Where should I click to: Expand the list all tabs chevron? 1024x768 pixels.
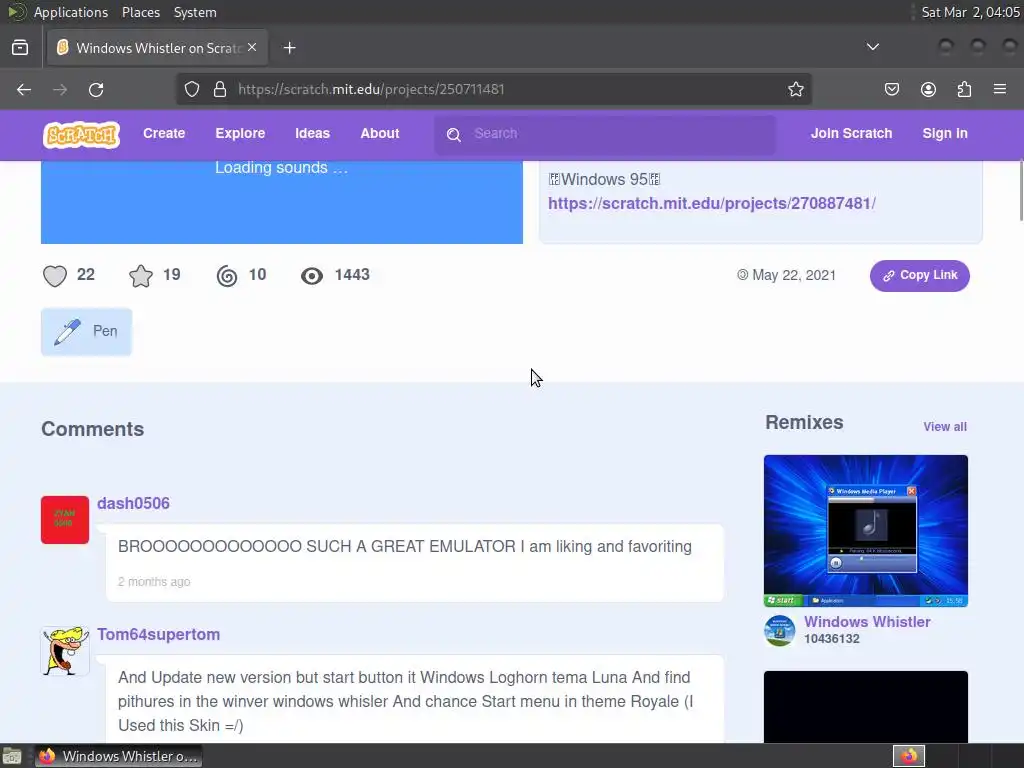[872, 47]
